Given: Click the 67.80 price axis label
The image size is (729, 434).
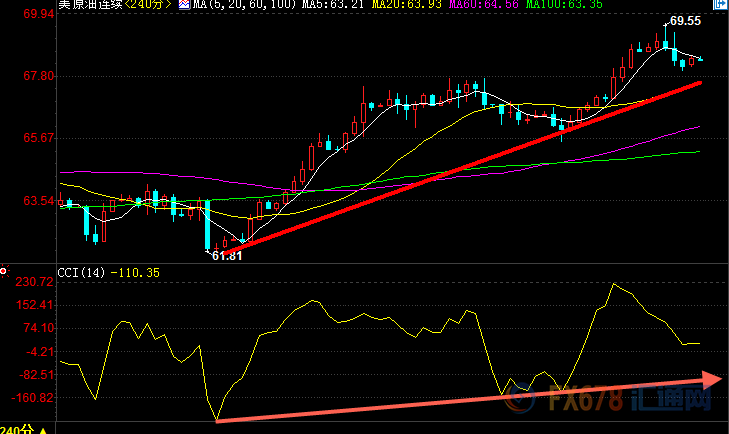Looking at the screenshot, I should (x=39, y=76).
